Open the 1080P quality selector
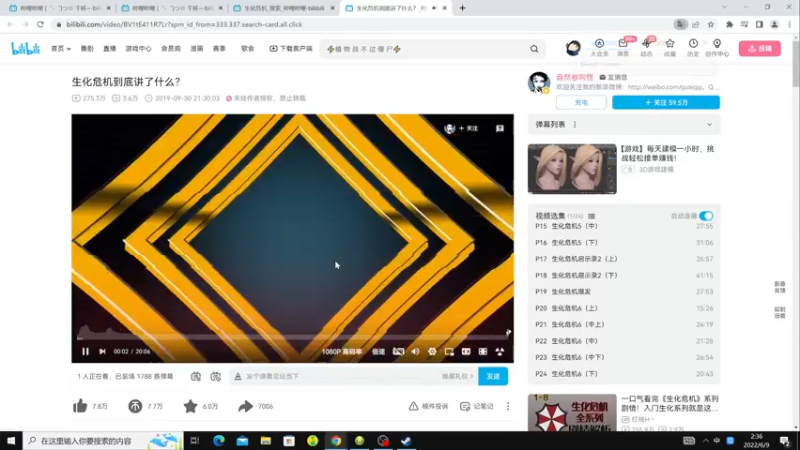Image resolution: width=800 pixels, height=450 pixels. point(342,352)
